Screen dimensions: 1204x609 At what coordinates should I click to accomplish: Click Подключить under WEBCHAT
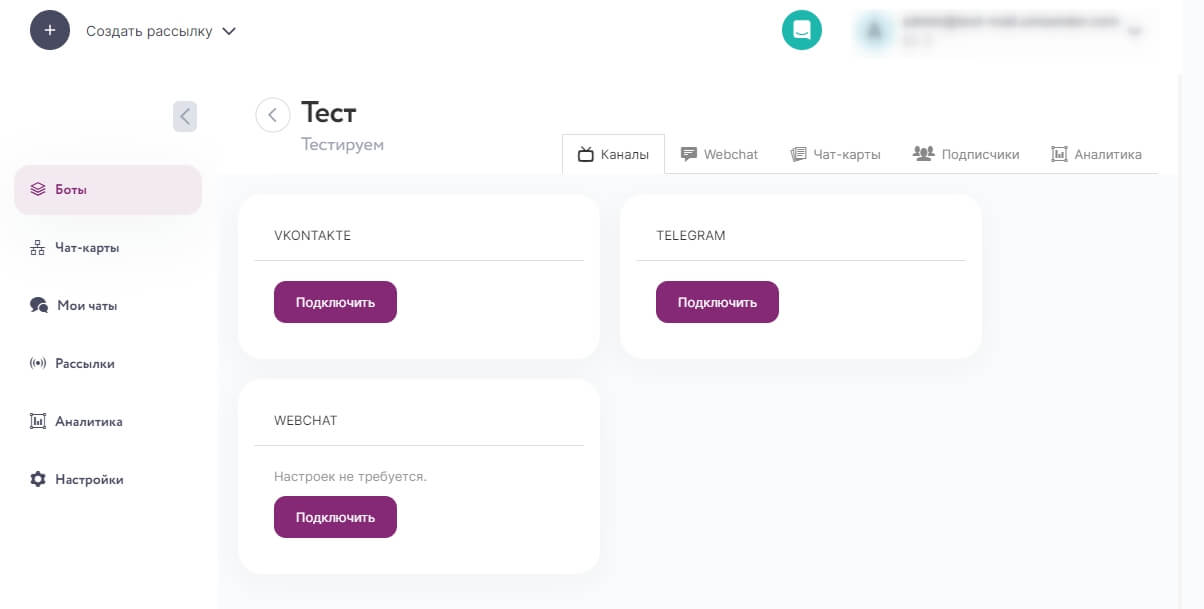tap(335, 517)
